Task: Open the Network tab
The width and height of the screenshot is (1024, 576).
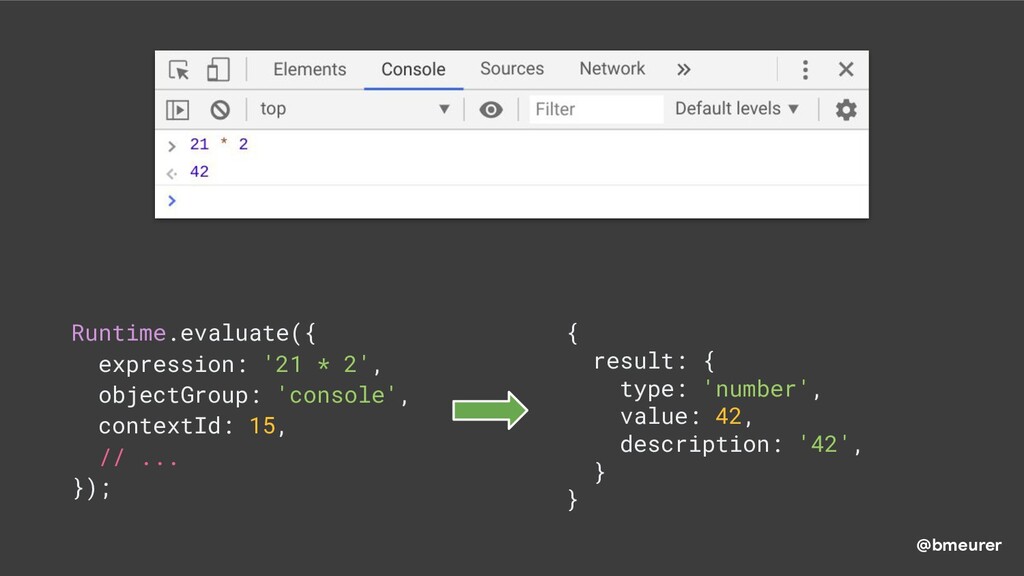Action: coord(612,69)
